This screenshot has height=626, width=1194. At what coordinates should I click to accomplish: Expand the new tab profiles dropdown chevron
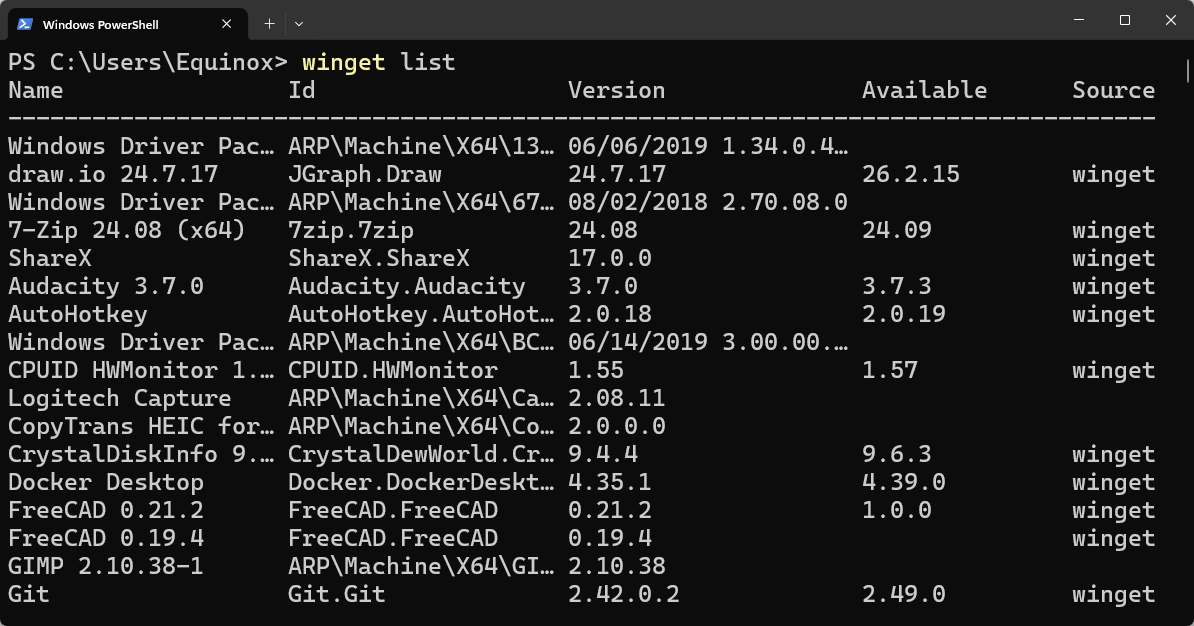tap(299, 23)
